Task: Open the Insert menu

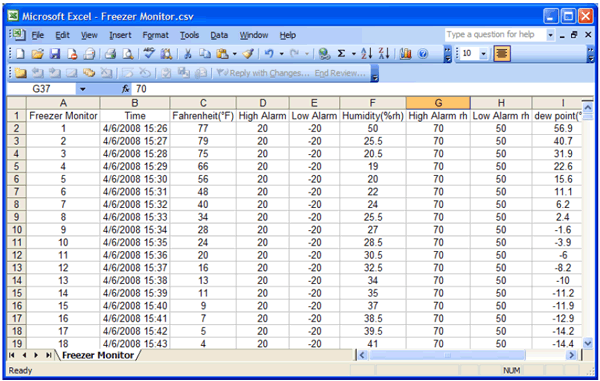Action: click(x=120, y=35)
